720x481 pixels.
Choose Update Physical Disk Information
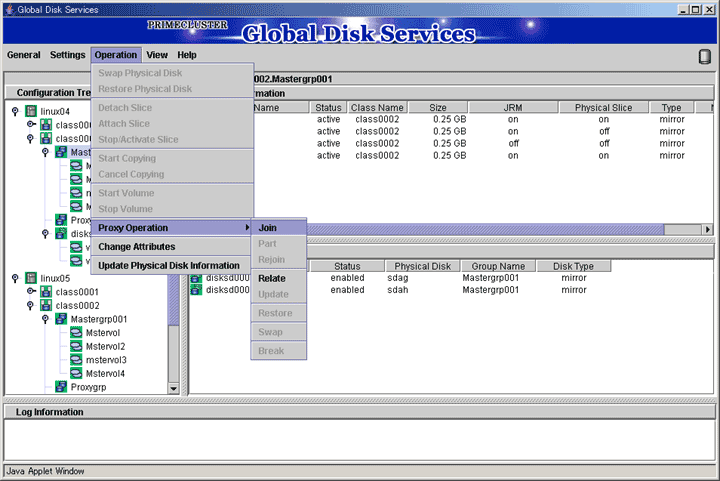[172, 265]
